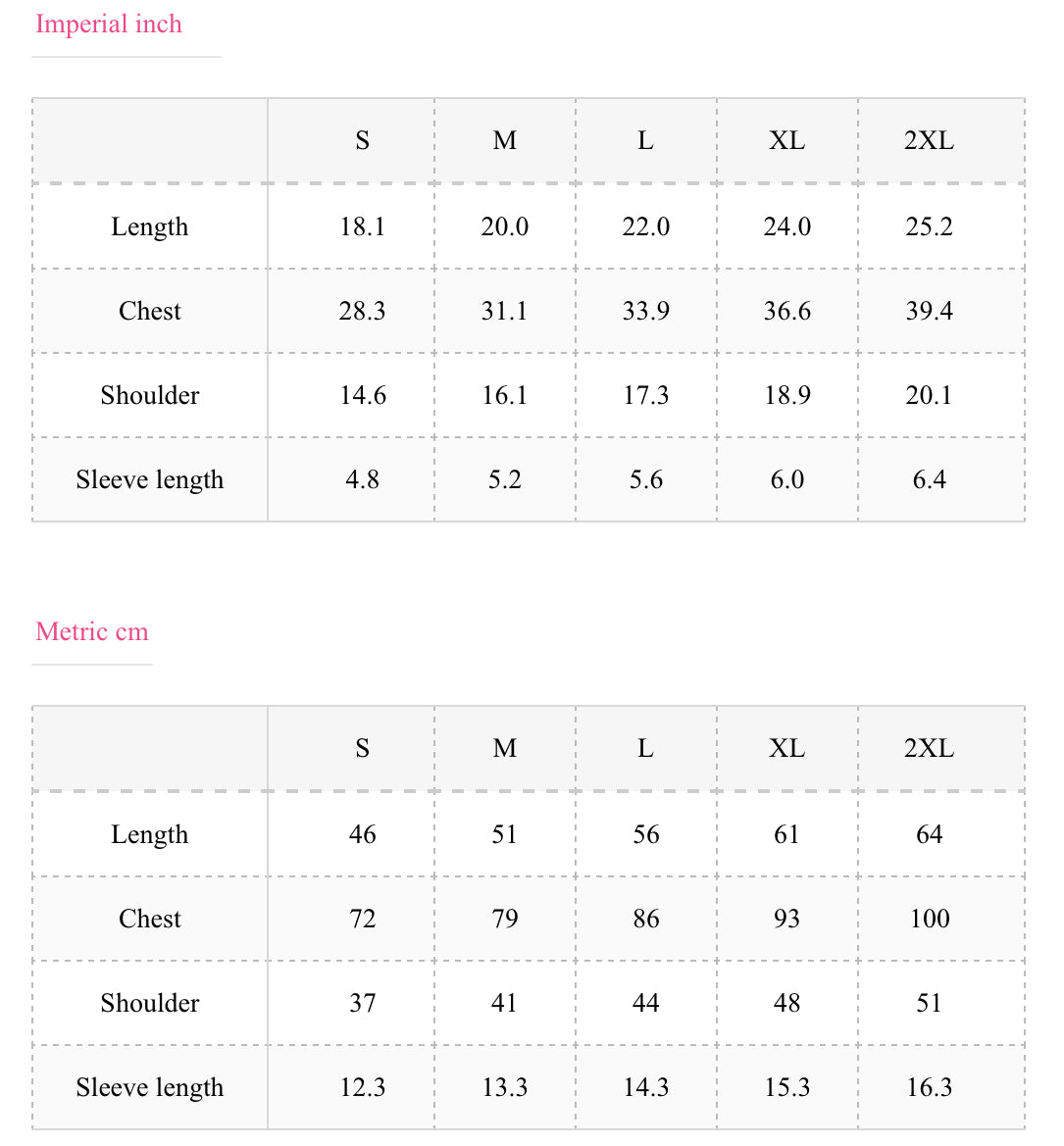Select the 17.3 shoulder value for size L

(x=645, y=396)
